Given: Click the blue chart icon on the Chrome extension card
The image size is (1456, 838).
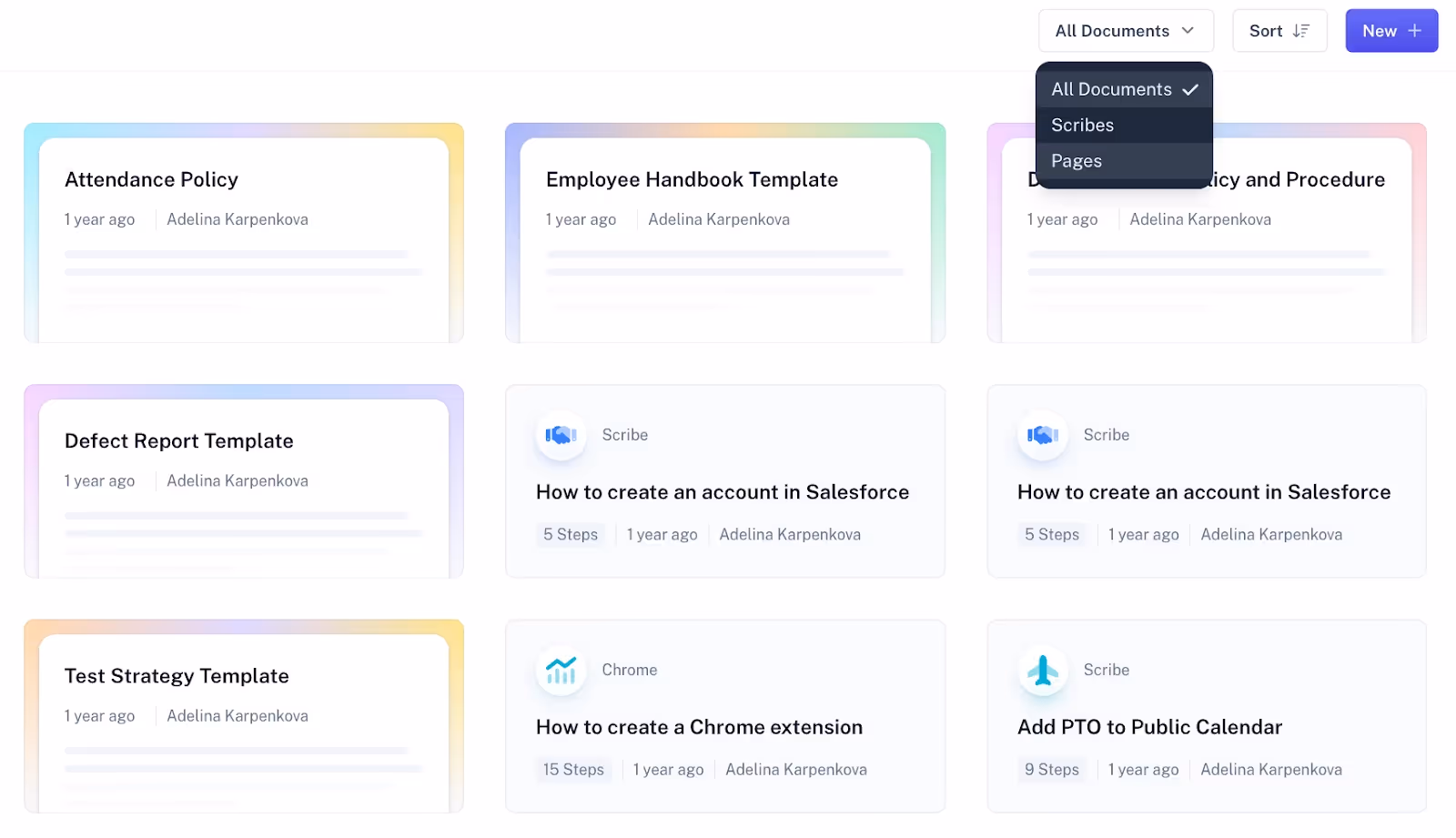Looking at the screenshot, I should pos(560,670).
